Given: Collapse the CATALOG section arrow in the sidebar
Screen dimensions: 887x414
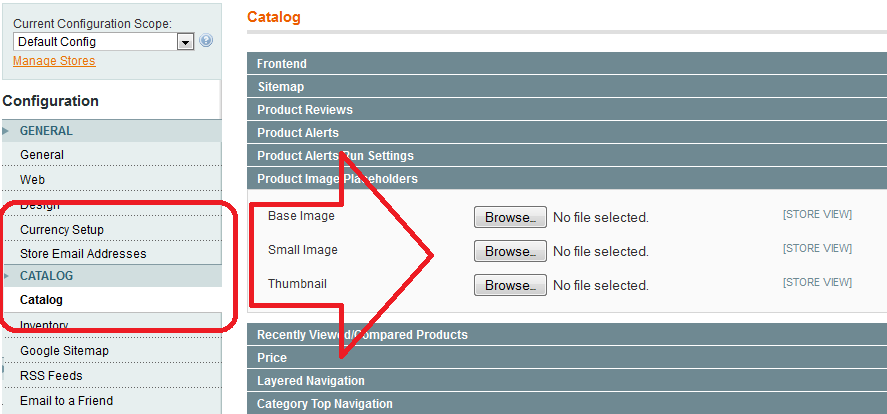Looking at the screenshot, I should point(8,276).
